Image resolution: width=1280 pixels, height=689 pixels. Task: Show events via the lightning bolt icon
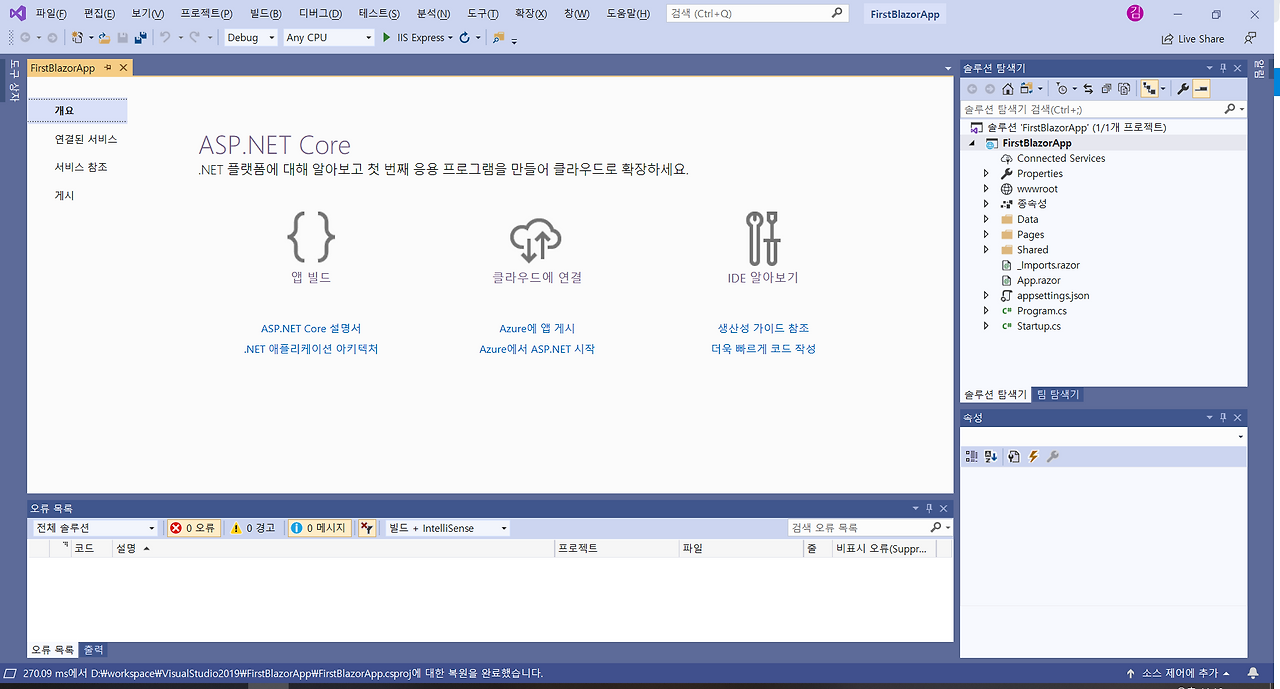(x=1032, y=456)
